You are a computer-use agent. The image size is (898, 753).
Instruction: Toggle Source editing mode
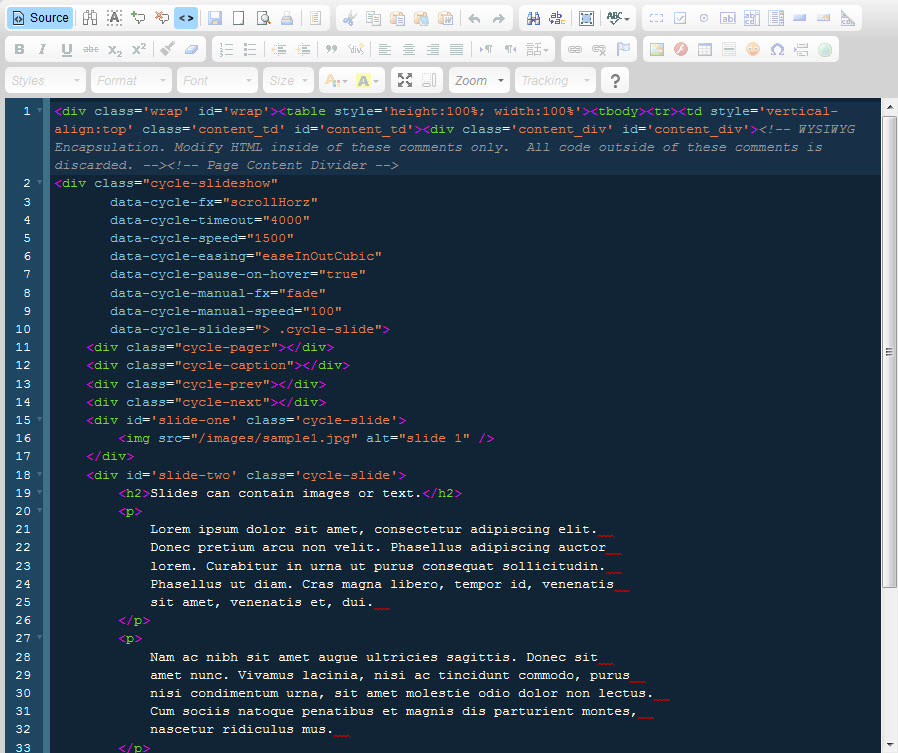pos(40,18)
